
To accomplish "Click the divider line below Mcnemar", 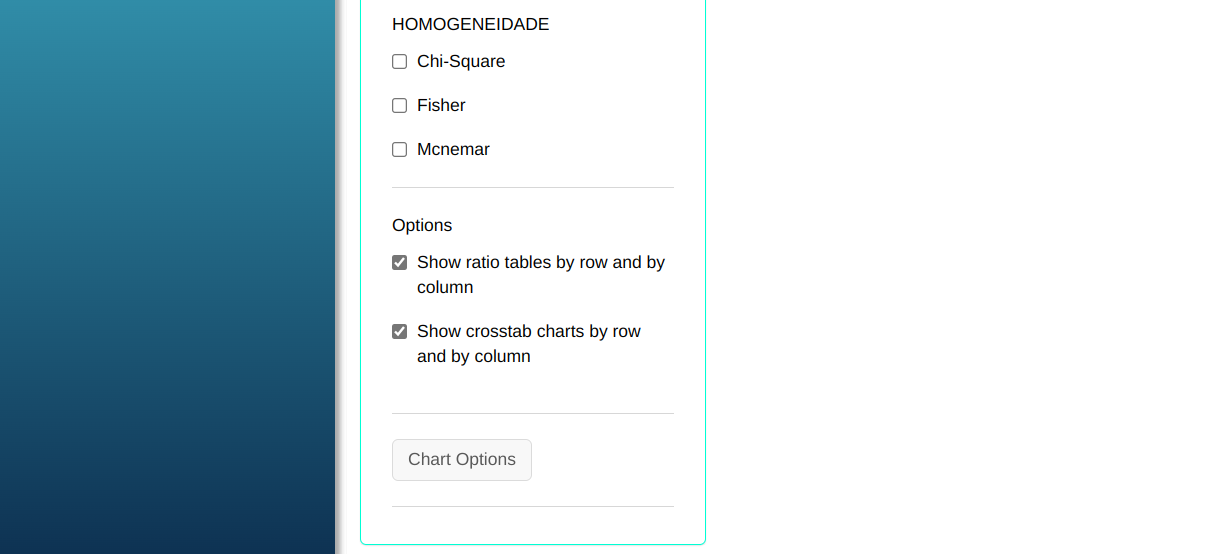I will 533,187.
